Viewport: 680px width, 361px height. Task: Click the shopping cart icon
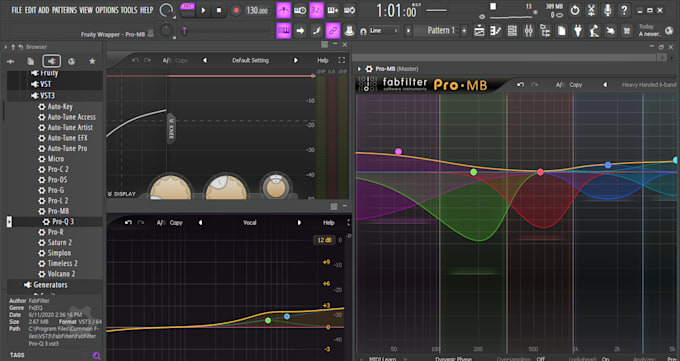627,31
